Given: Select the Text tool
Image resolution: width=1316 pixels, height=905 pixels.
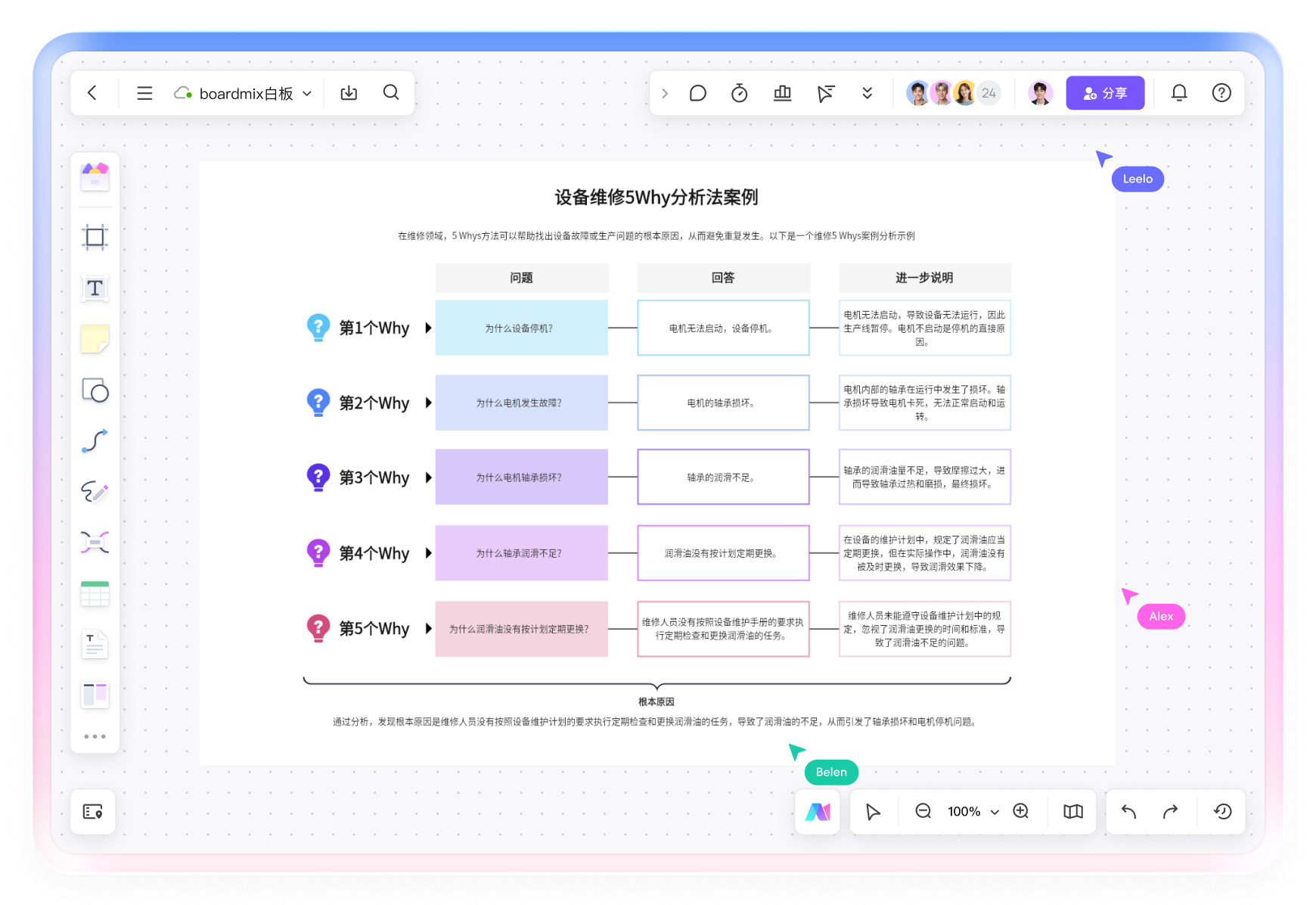Looking at the screenshot, I should (x=94, y=288).
